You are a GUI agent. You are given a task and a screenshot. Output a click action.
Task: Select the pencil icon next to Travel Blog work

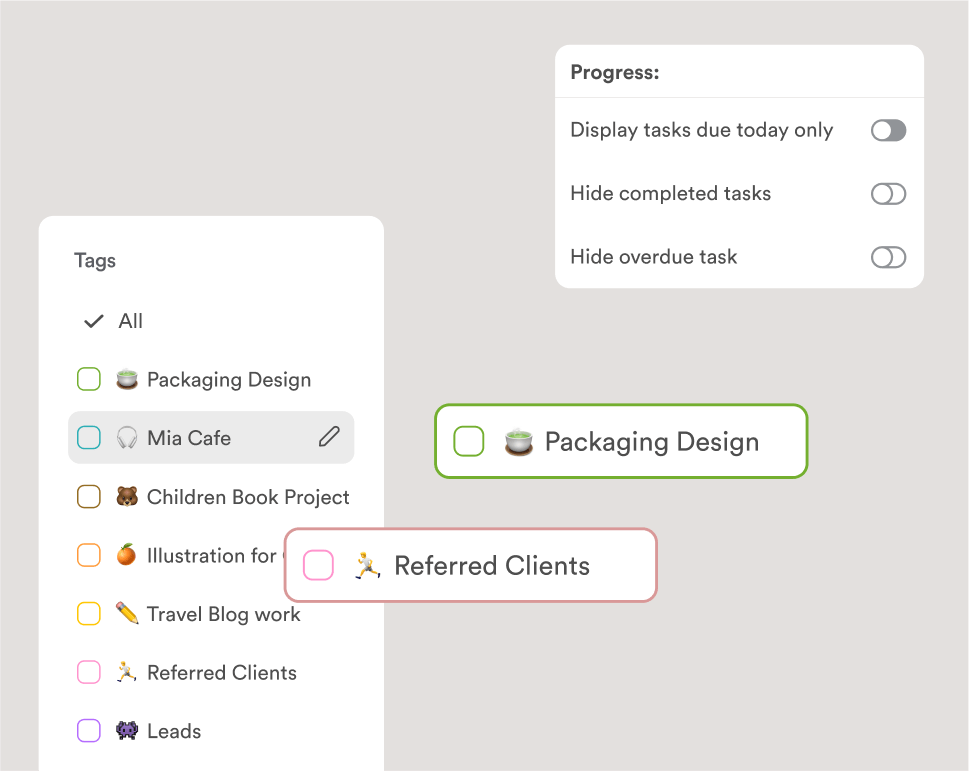point(126,614)
